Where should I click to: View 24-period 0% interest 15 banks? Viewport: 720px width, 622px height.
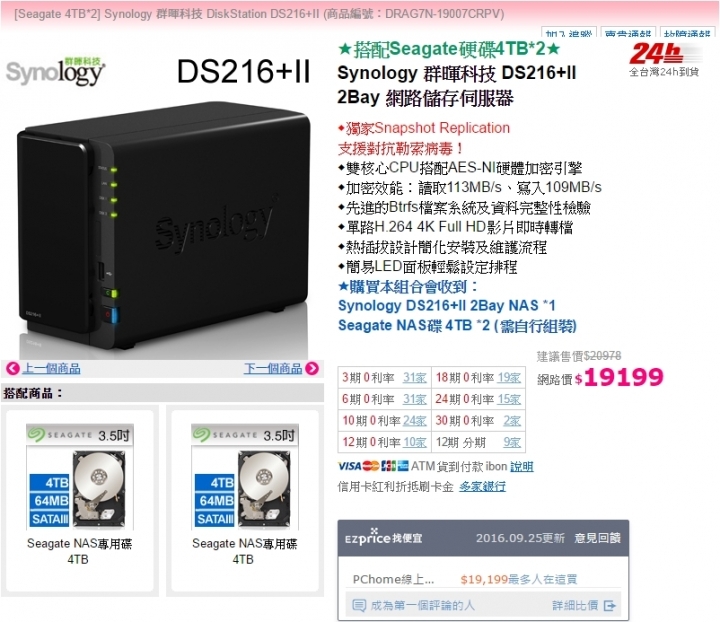click(x=509, y=399)
